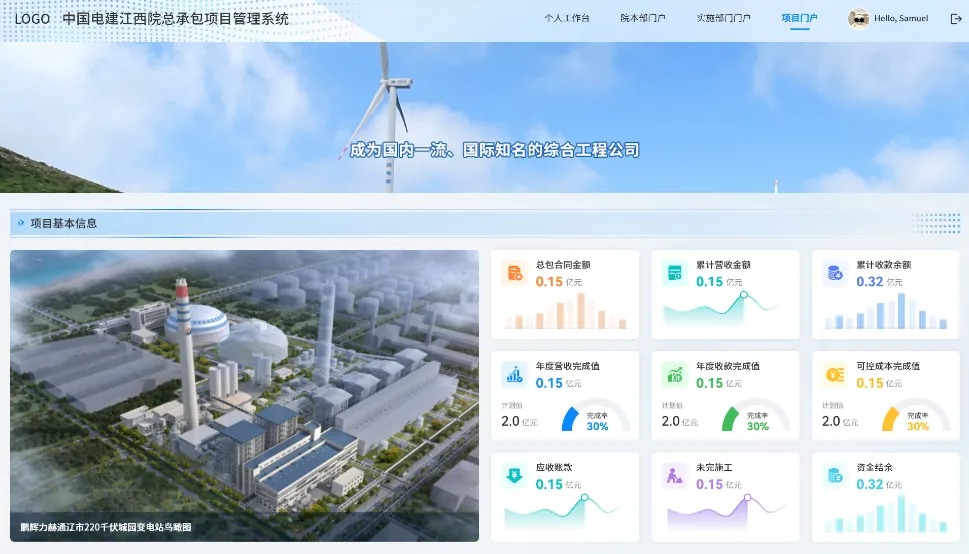Click the blue 年度营收 completion gauge
Screen dimensions: 969x554
(595, 414)
